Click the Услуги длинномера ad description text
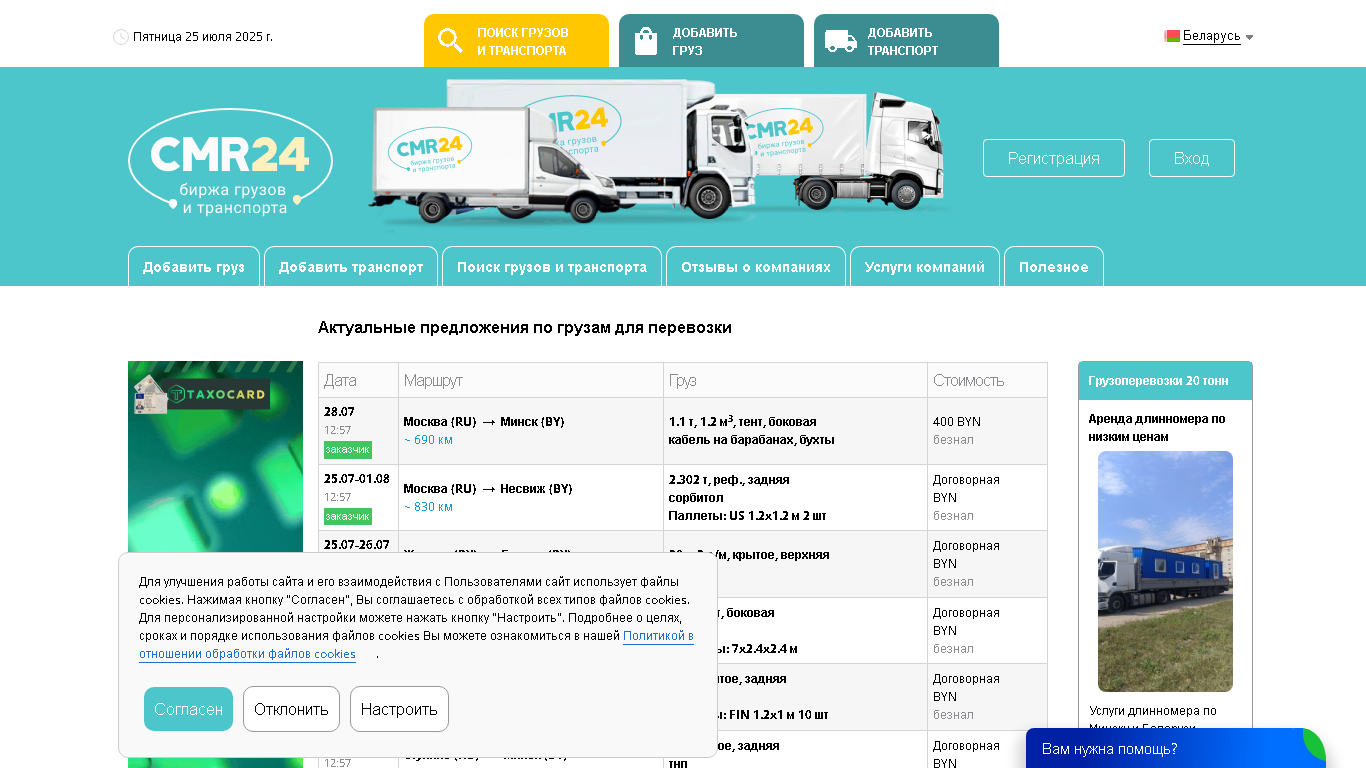The height and width of the screenshot is (768, 1366). [x=1153, y=719]
